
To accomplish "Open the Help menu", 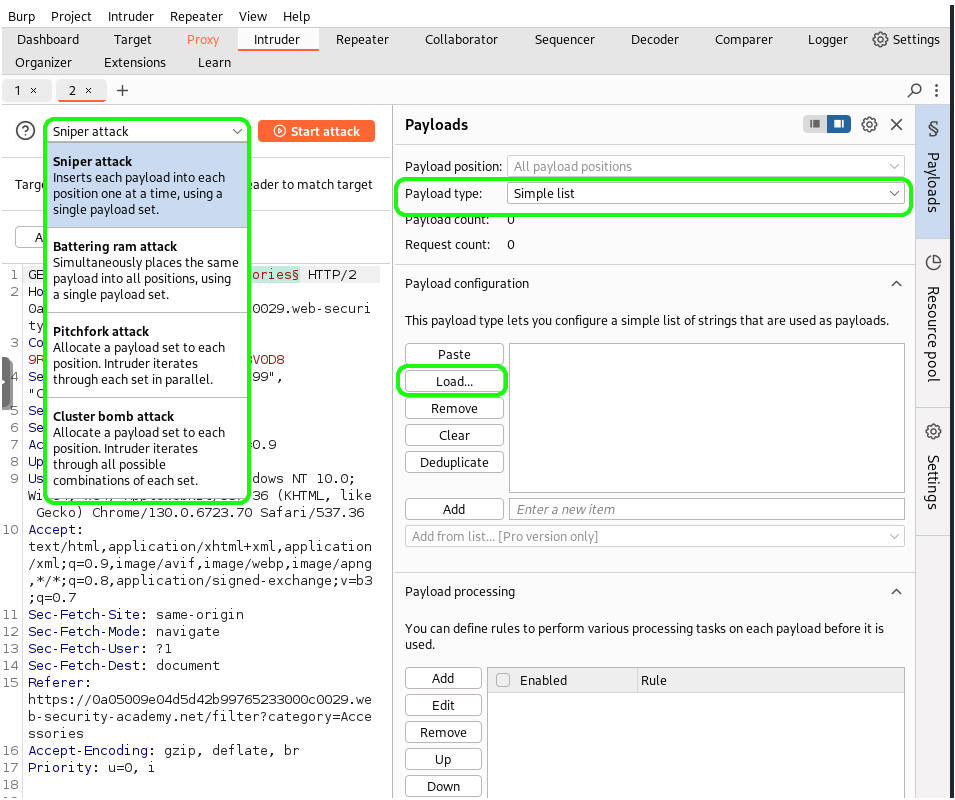I will click(297, 16).
